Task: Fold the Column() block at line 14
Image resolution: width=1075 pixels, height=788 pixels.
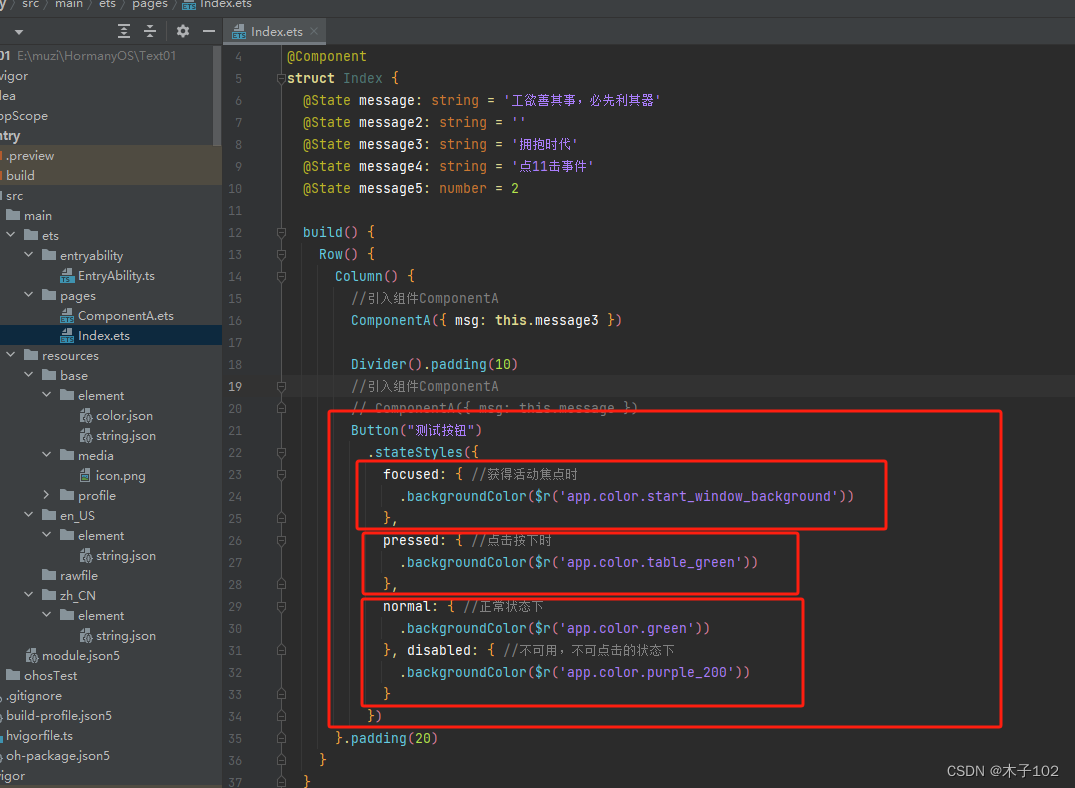Action: (281, 276)
